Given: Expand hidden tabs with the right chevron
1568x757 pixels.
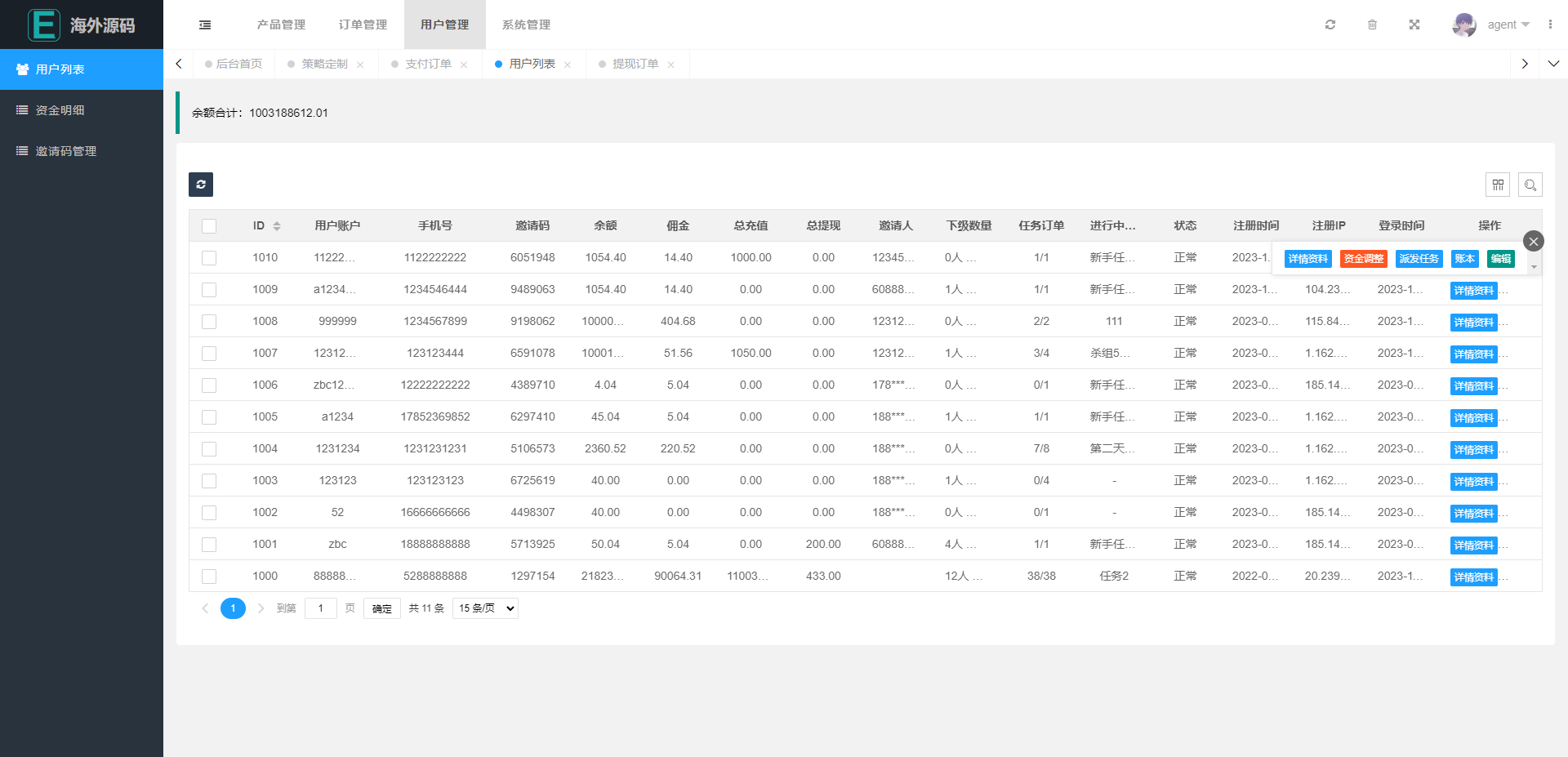Looking at the screenshot, I should click(x=1525, y=63).
